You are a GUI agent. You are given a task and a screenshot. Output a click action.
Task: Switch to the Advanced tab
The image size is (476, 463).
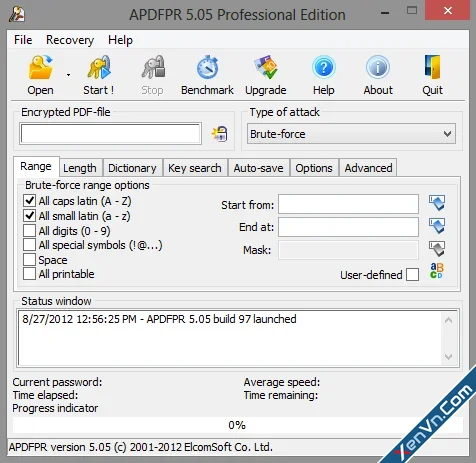[x=368, y=168]
